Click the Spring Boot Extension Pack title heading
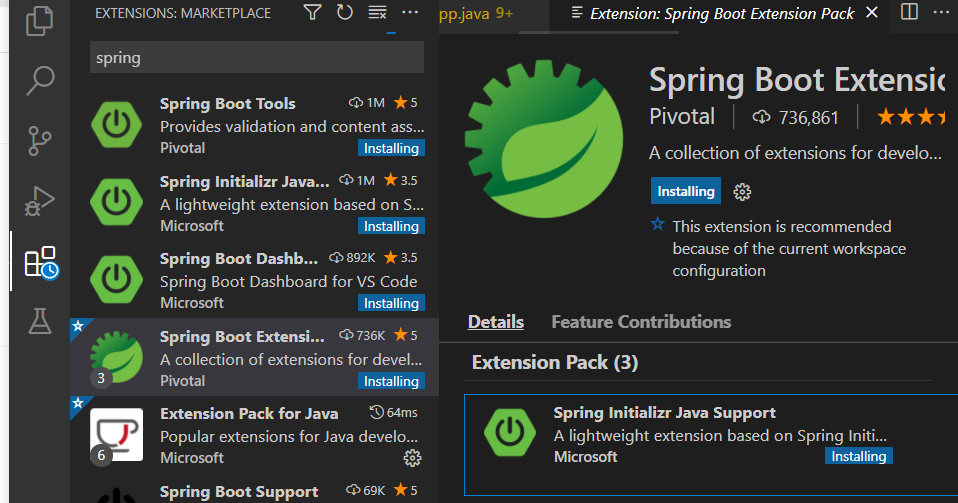 pyautogui.click(x=797, y=80)
